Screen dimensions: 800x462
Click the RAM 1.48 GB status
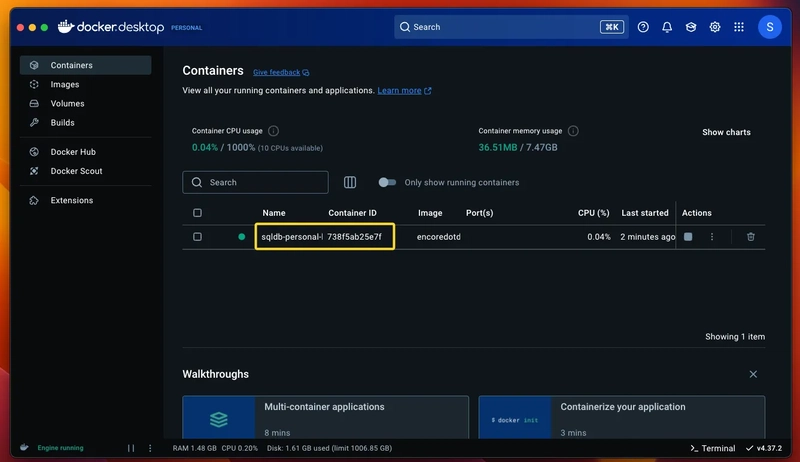pos(194,448)
